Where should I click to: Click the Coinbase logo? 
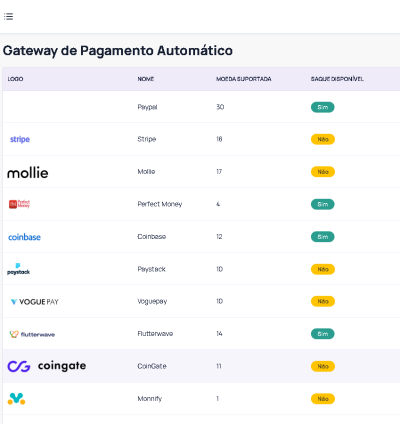point(24,237)
